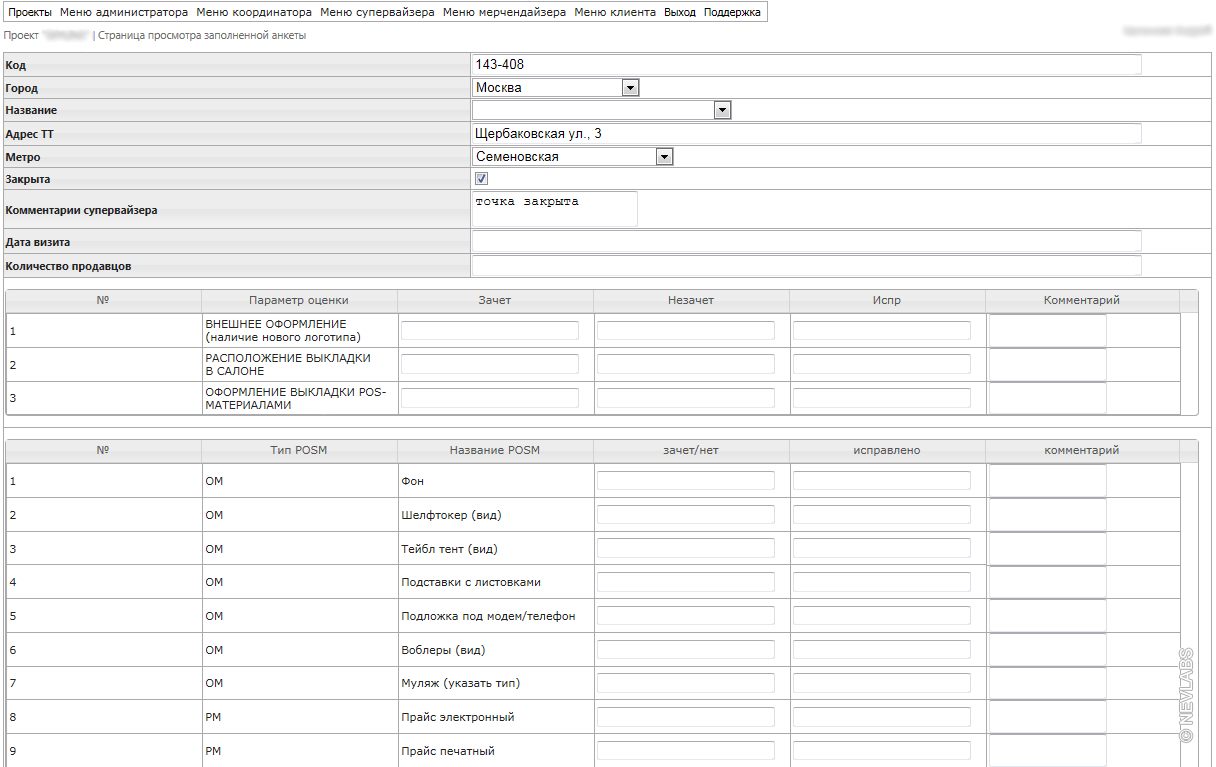Open Меню клиента

click(x=615, y=13)
